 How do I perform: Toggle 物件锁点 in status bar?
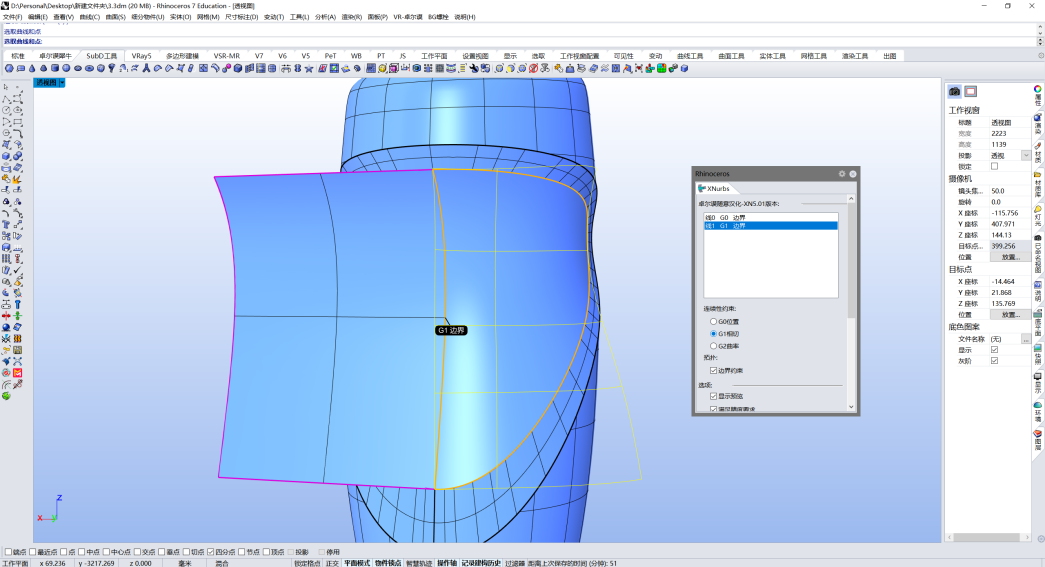tap(389, 563)
